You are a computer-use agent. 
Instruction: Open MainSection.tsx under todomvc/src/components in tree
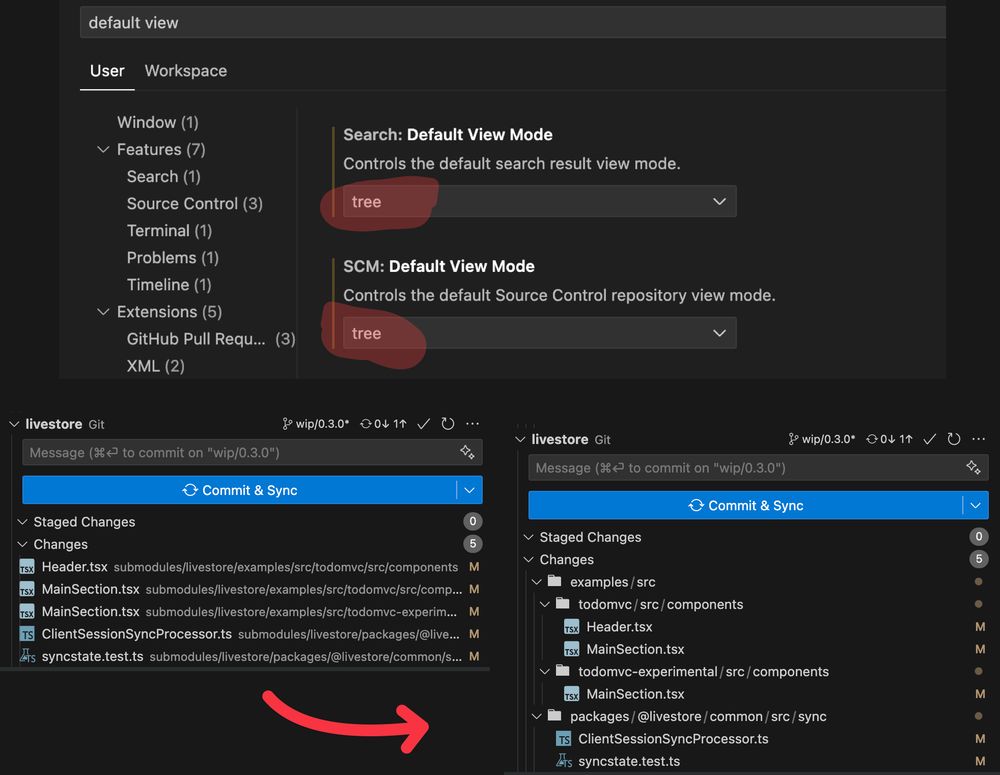pyautogui.click(x=635, y=649)
